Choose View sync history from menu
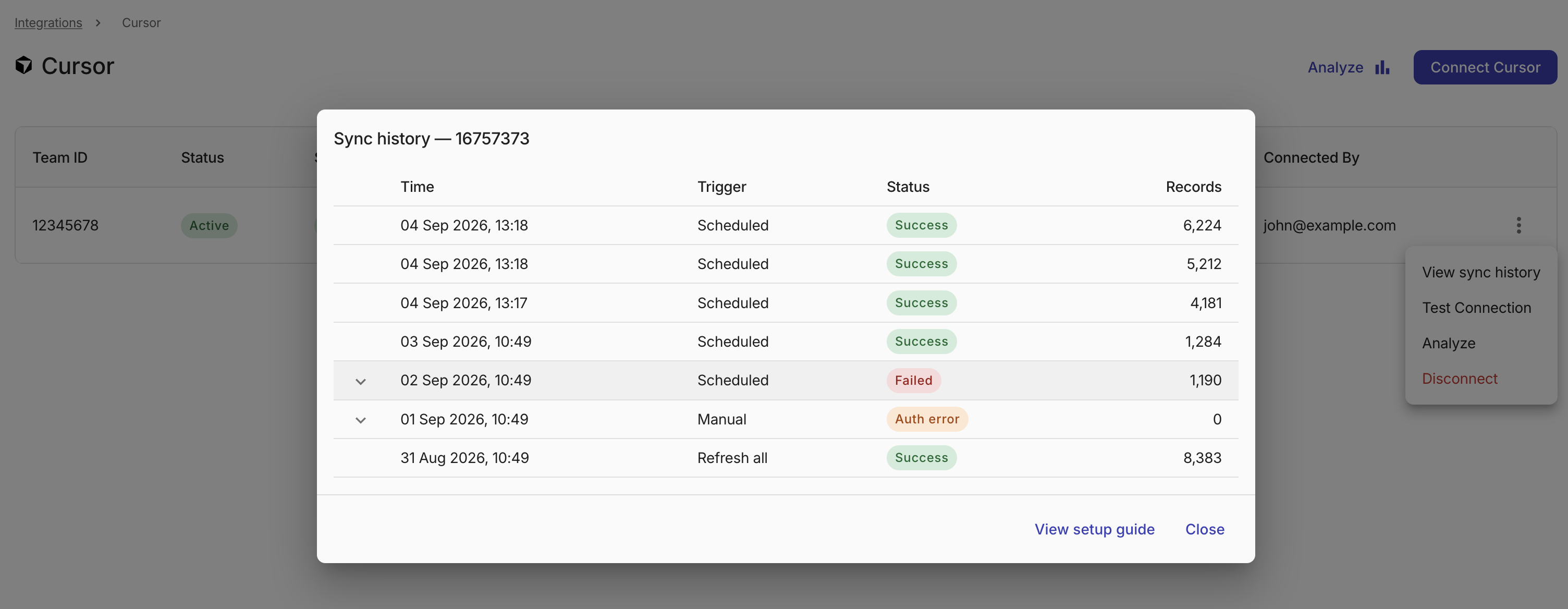This screenshot has width=1568, height=609. pos(1480,272)
